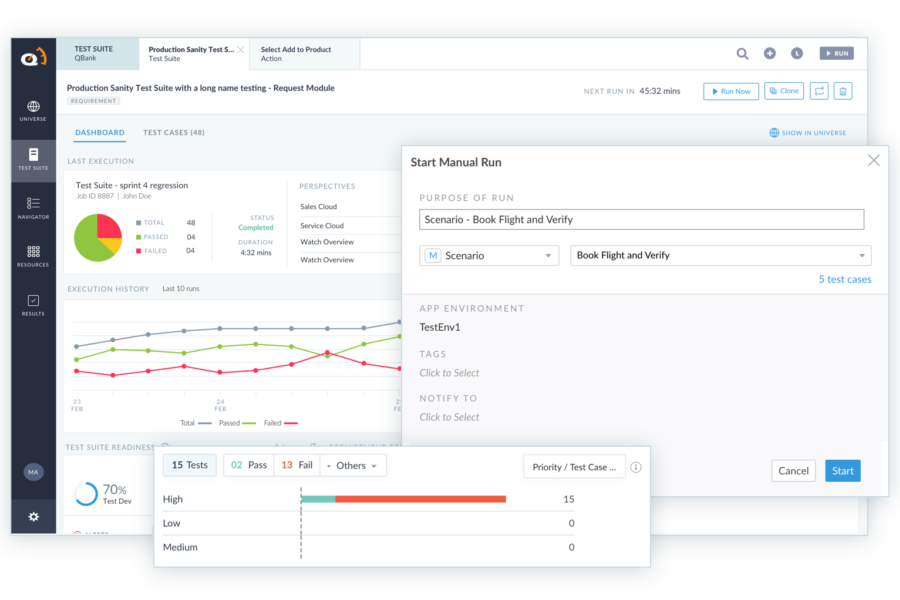The image size is (900, 600).
Task: Open Universe from the sidebar
Action: (33, 110)
